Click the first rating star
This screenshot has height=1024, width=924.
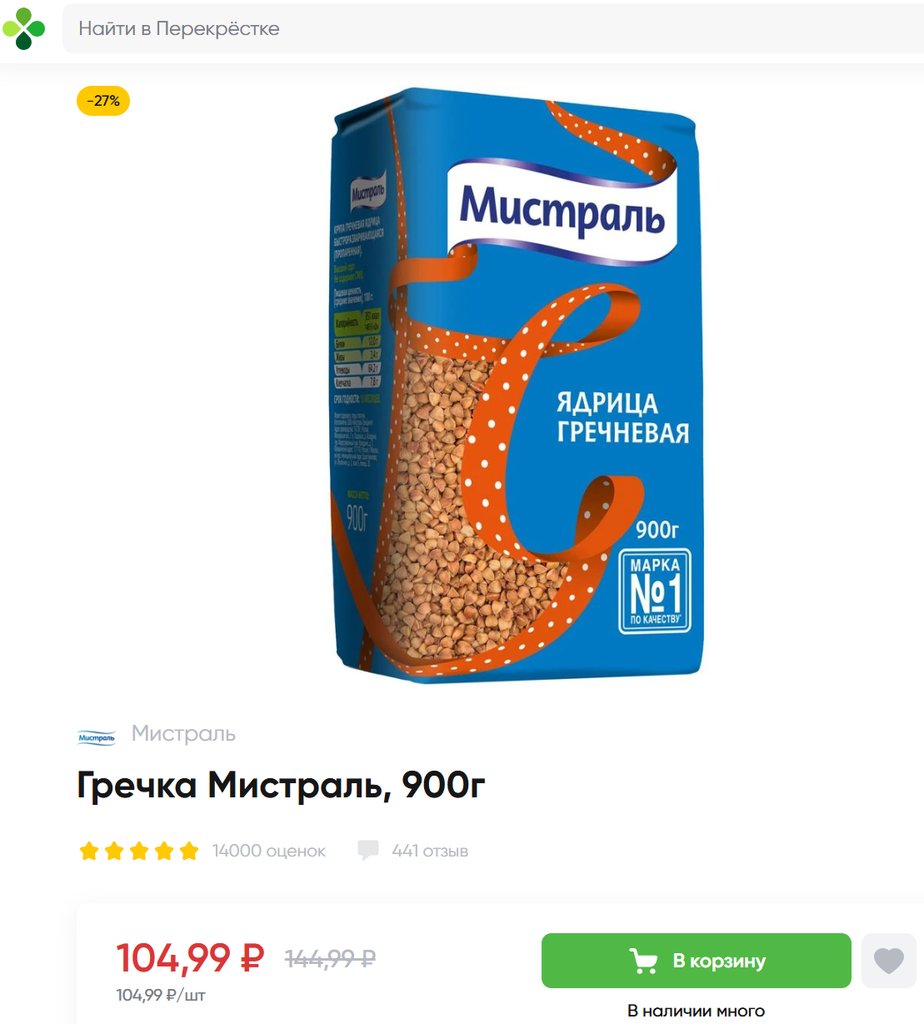pos(89,851)
